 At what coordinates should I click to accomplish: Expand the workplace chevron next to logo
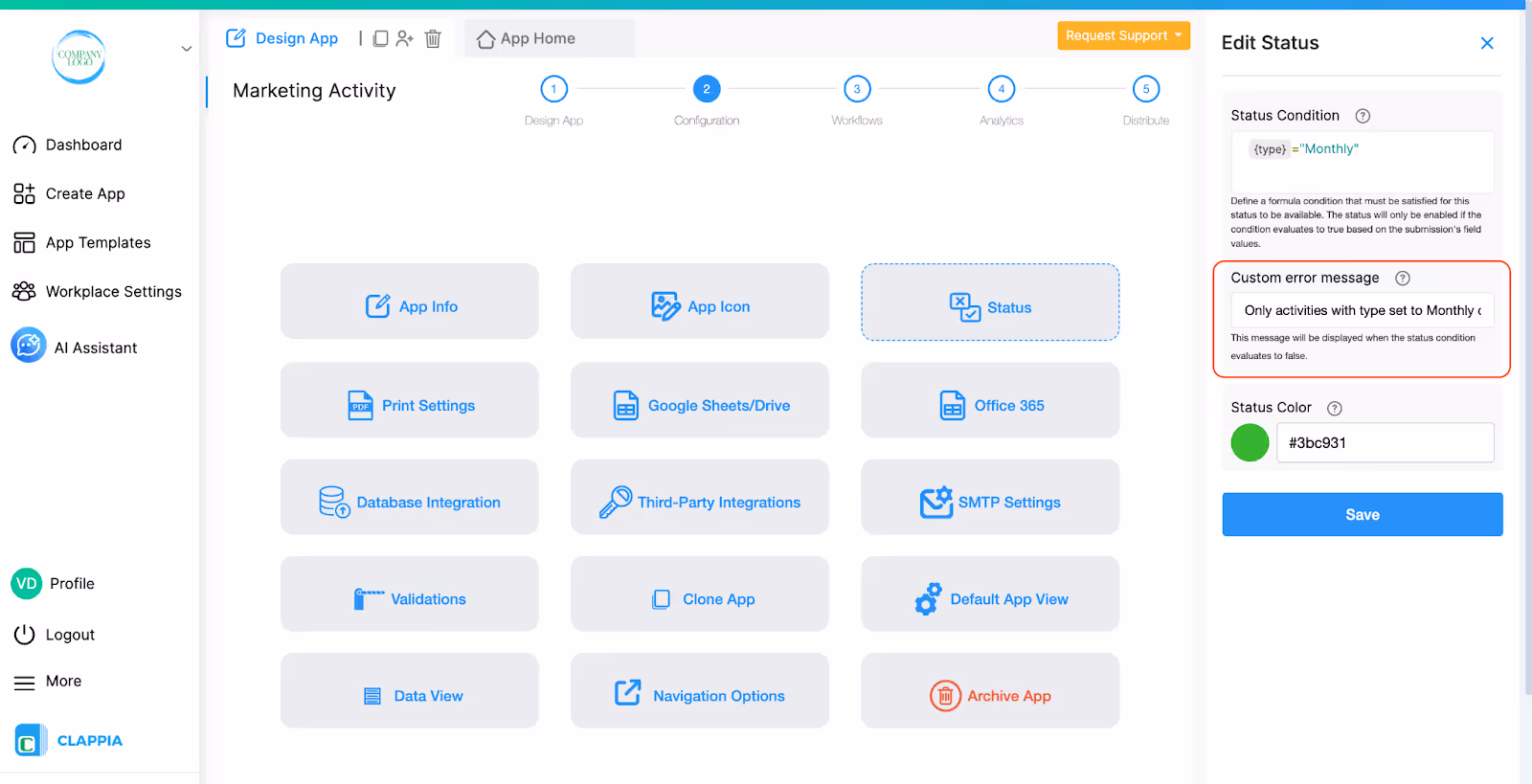[x=187, y=49]
